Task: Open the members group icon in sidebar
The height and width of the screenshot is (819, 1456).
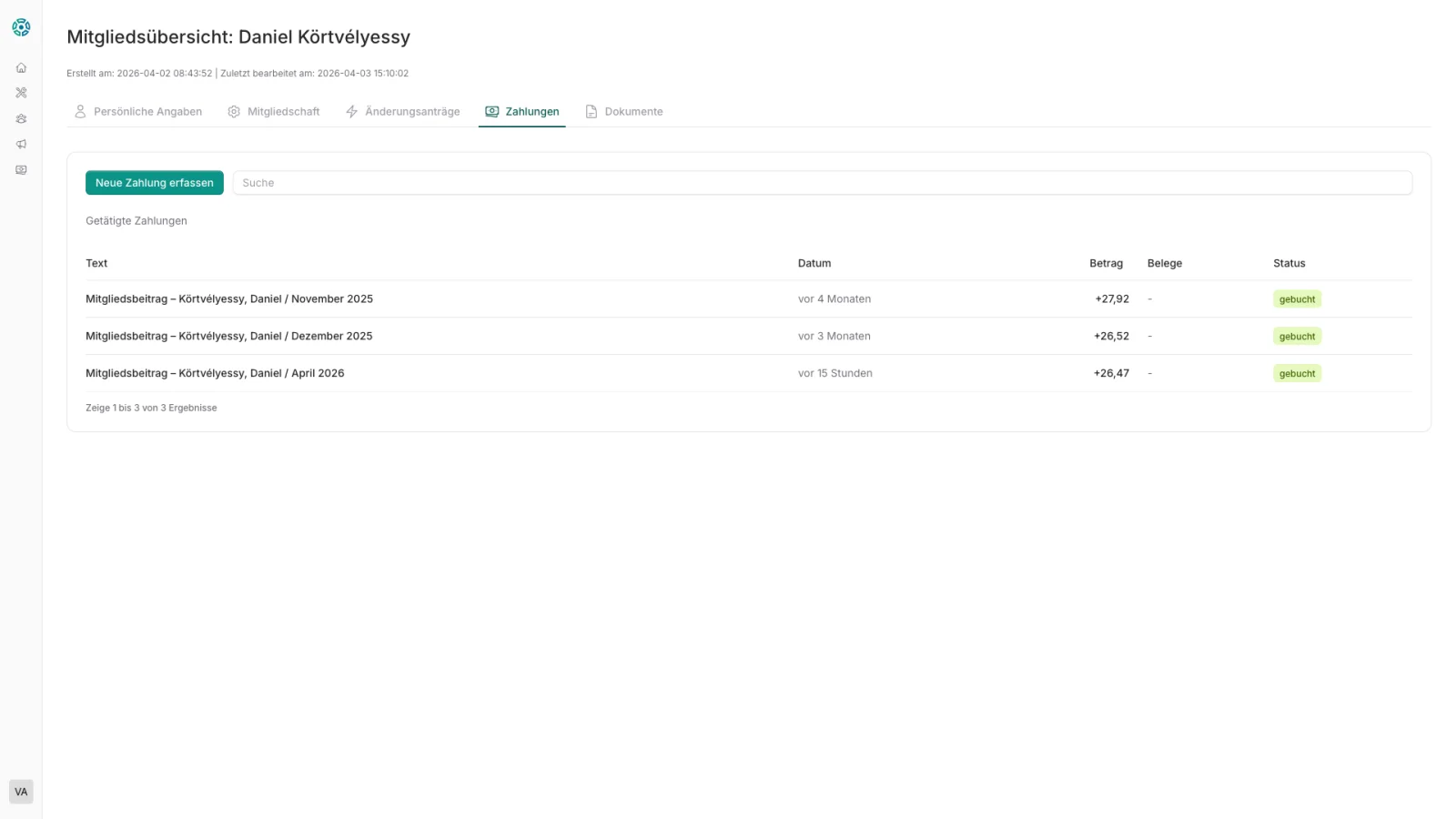Action: [x=21, y=118]
